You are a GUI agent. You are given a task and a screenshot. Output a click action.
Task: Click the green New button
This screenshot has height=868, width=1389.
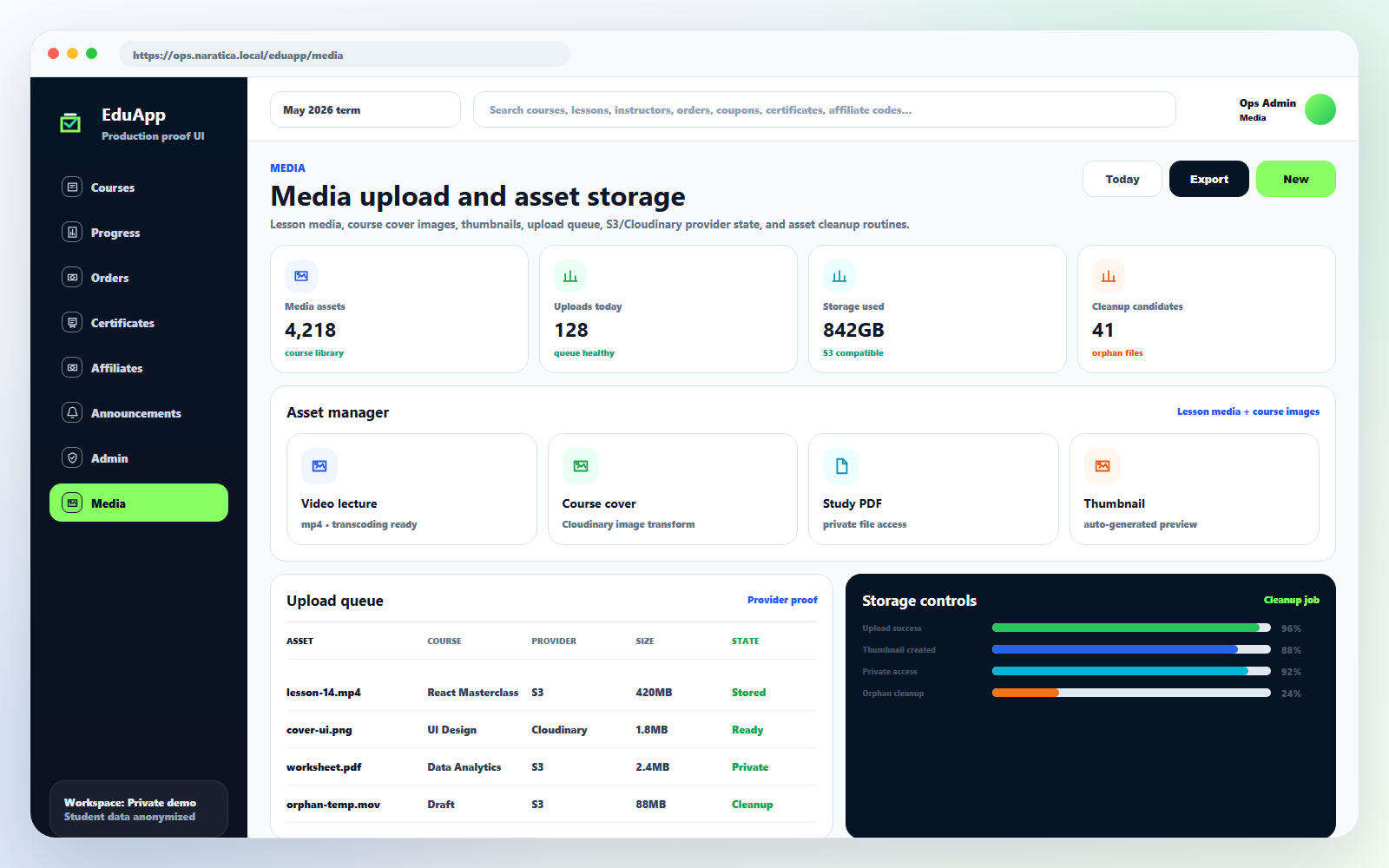1296,179
